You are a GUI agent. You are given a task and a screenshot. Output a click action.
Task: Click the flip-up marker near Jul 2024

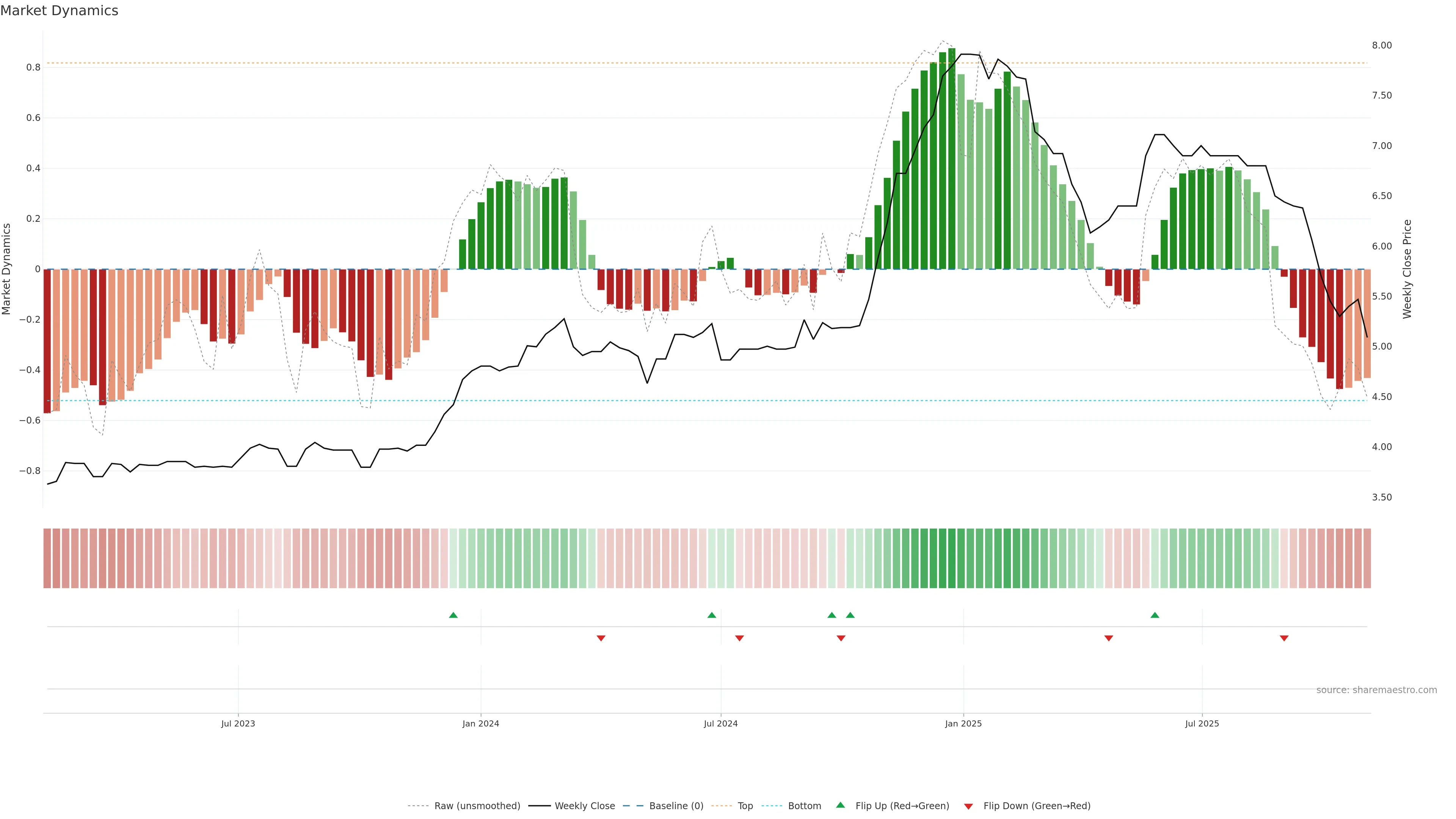point(712,615)
